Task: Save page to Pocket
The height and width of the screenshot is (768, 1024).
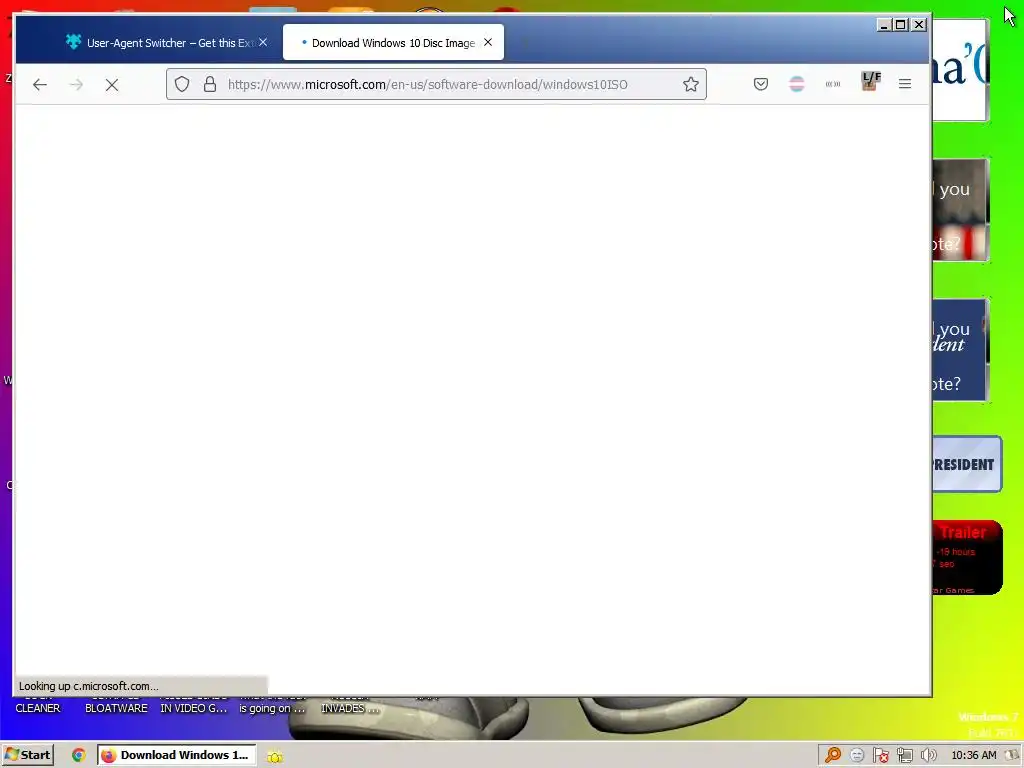Action: pos(761,84)
